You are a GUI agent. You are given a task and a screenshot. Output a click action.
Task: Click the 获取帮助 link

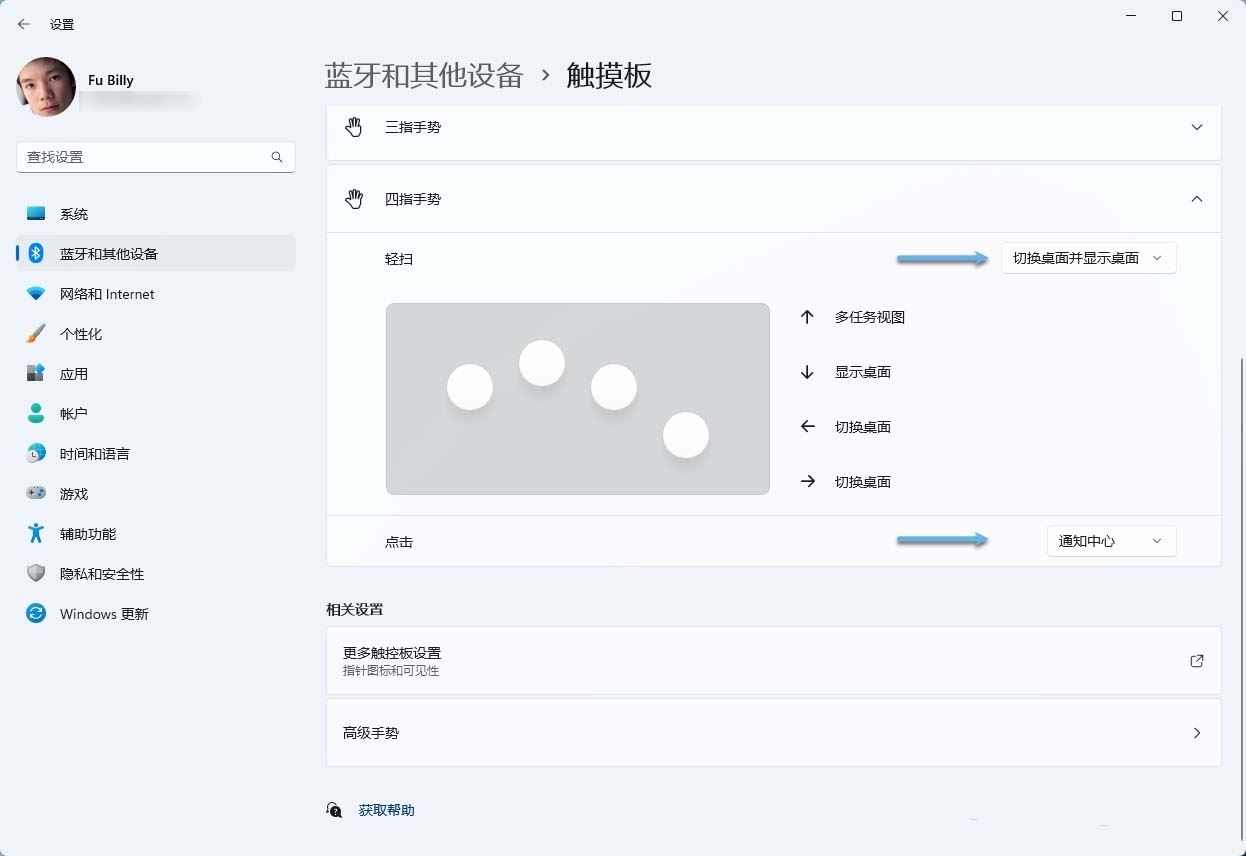coord(385,809)
